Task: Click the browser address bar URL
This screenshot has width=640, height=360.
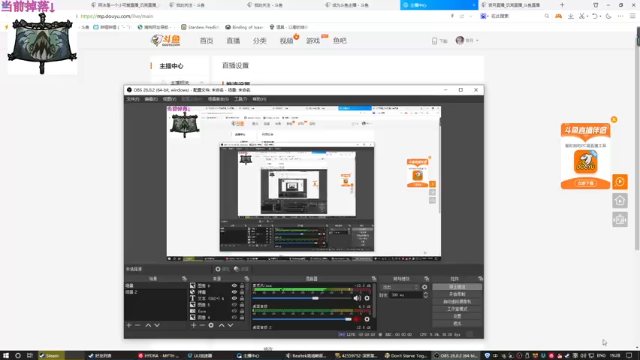Action: [117, 16]
